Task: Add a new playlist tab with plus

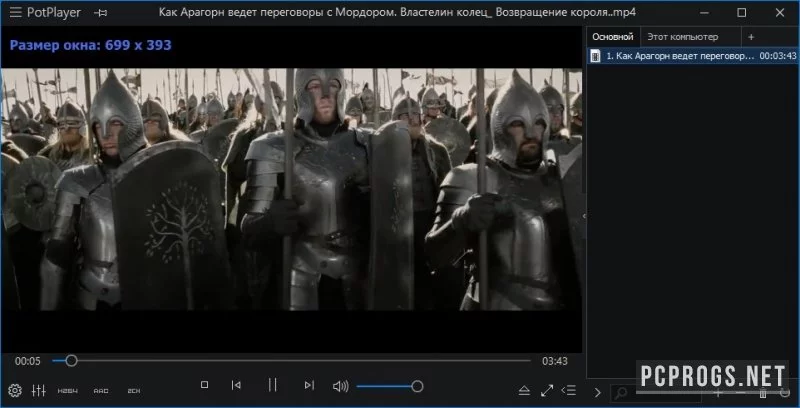Action: tap(751, 37)
